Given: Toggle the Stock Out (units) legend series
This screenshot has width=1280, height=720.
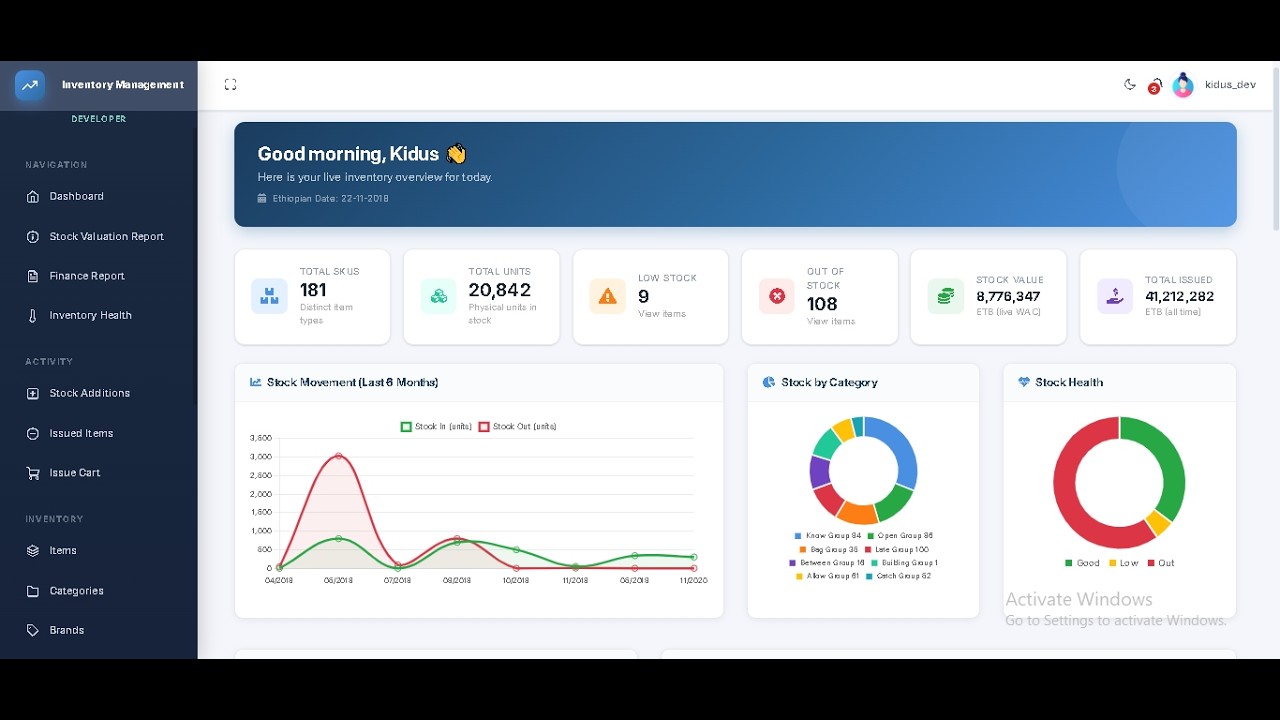Looking at the screenshot, I should [x=517, y=427].
